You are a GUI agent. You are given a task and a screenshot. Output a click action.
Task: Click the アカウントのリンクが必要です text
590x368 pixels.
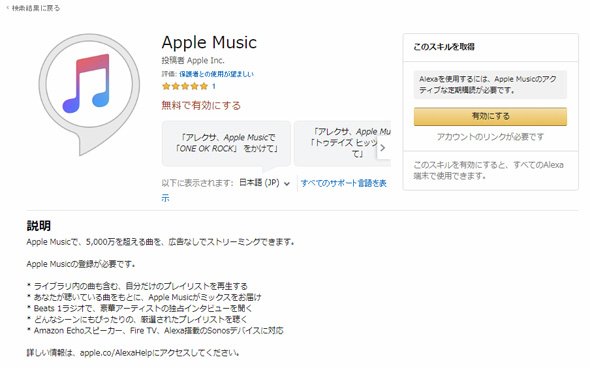pyautogui.click(x=490, y=137)
